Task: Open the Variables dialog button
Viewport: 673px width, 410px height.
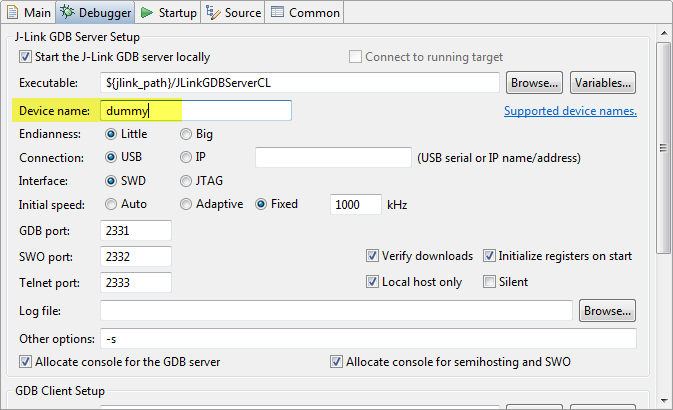Action: [x=603, y=83]
